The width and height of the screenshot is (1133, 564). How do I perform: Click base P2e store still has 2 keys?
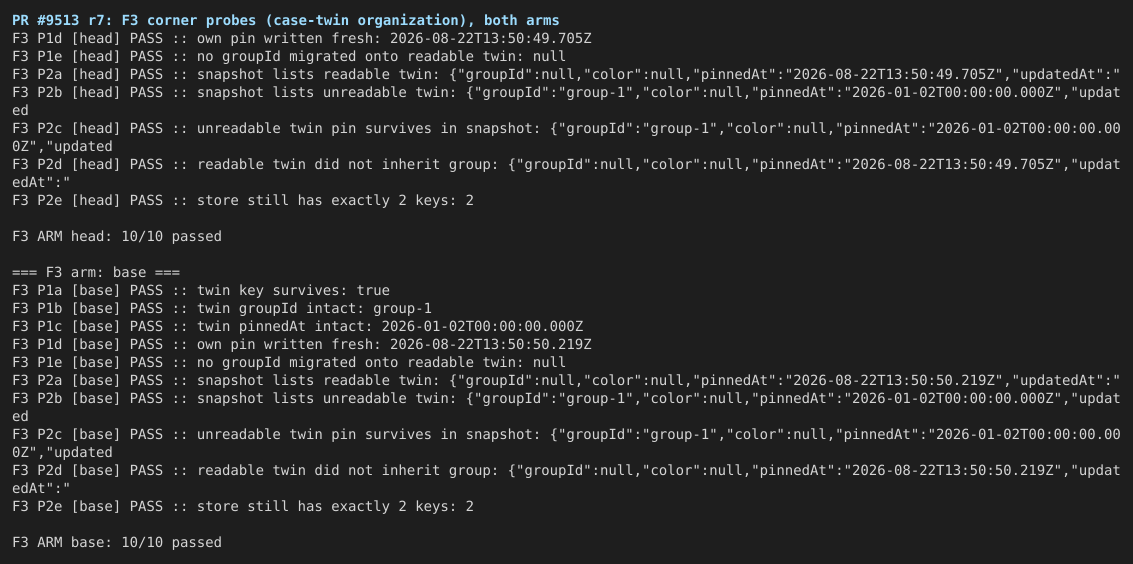pyautogui.click(x=243, y=506)
